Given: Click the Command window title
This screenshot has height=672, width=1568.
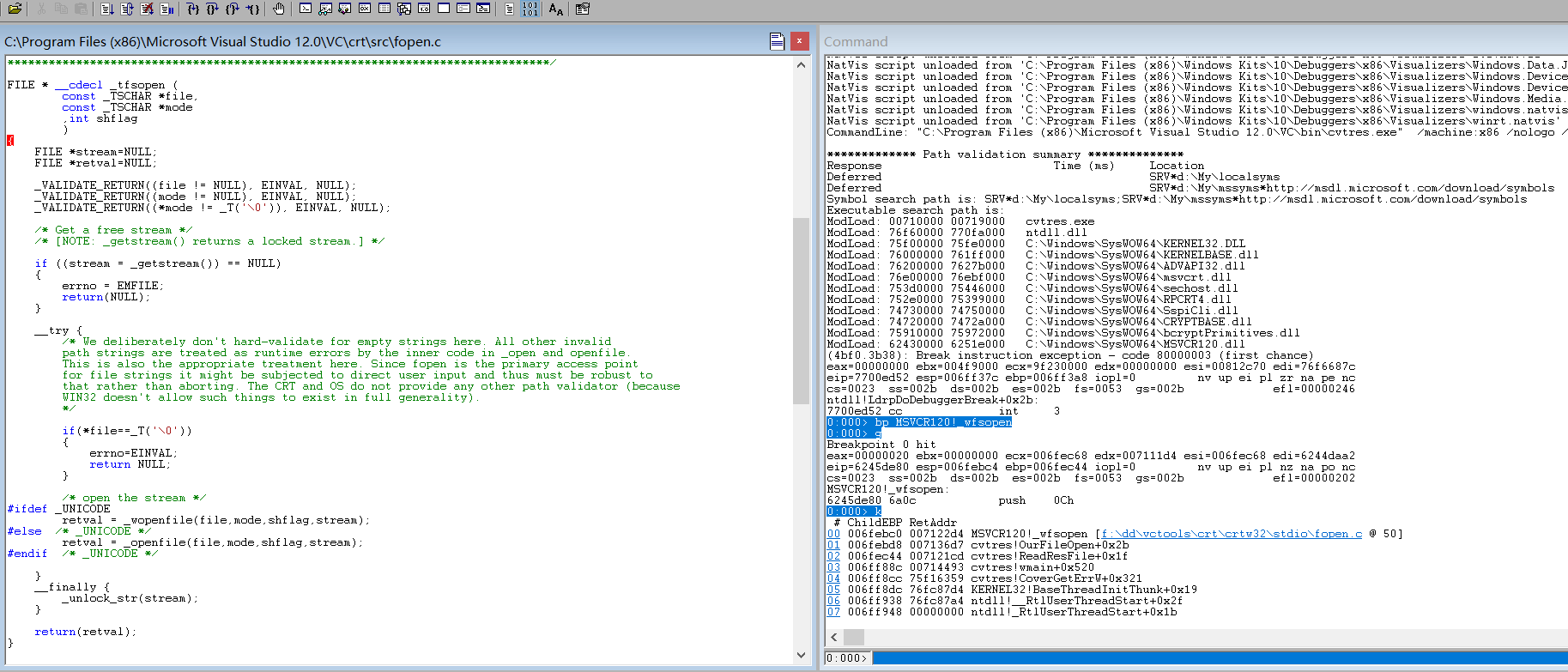Looking at the screenshot, I should coord(856,41).
